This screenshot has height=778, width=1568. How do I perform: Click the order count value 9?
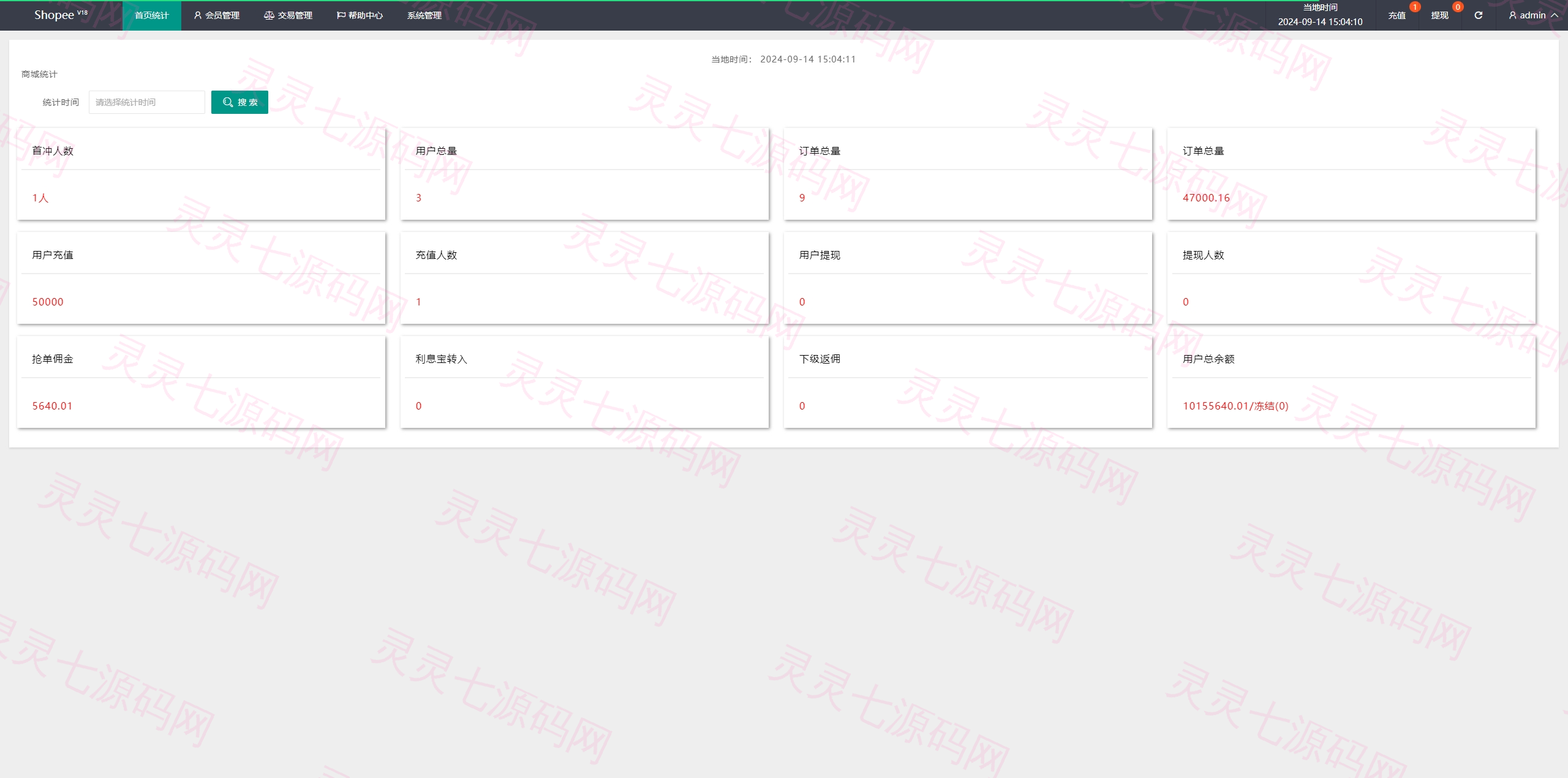pyautogui.click(x=802, y=198)
